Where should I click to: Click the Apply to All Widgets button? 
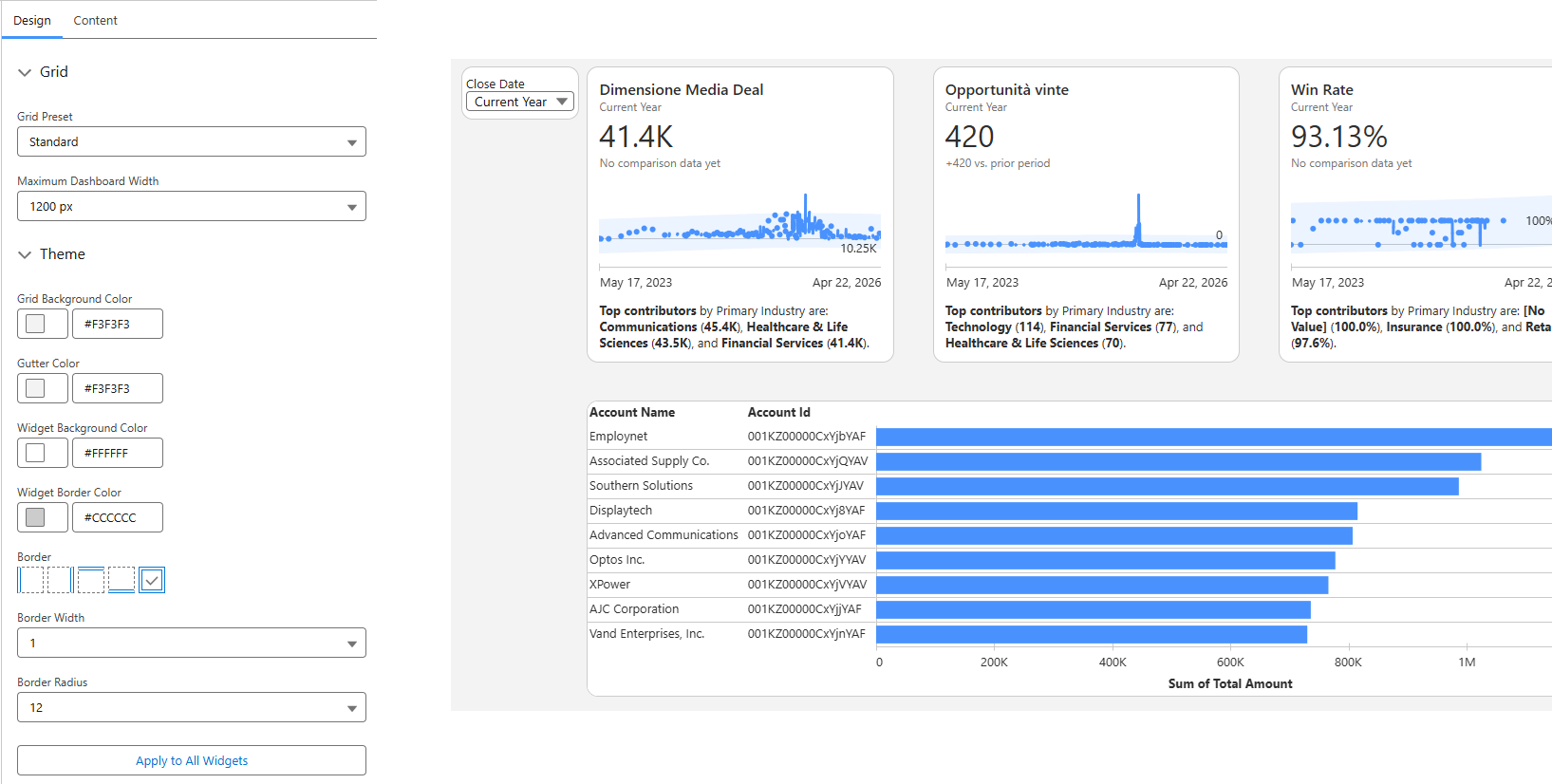click(x=191, y=760)
